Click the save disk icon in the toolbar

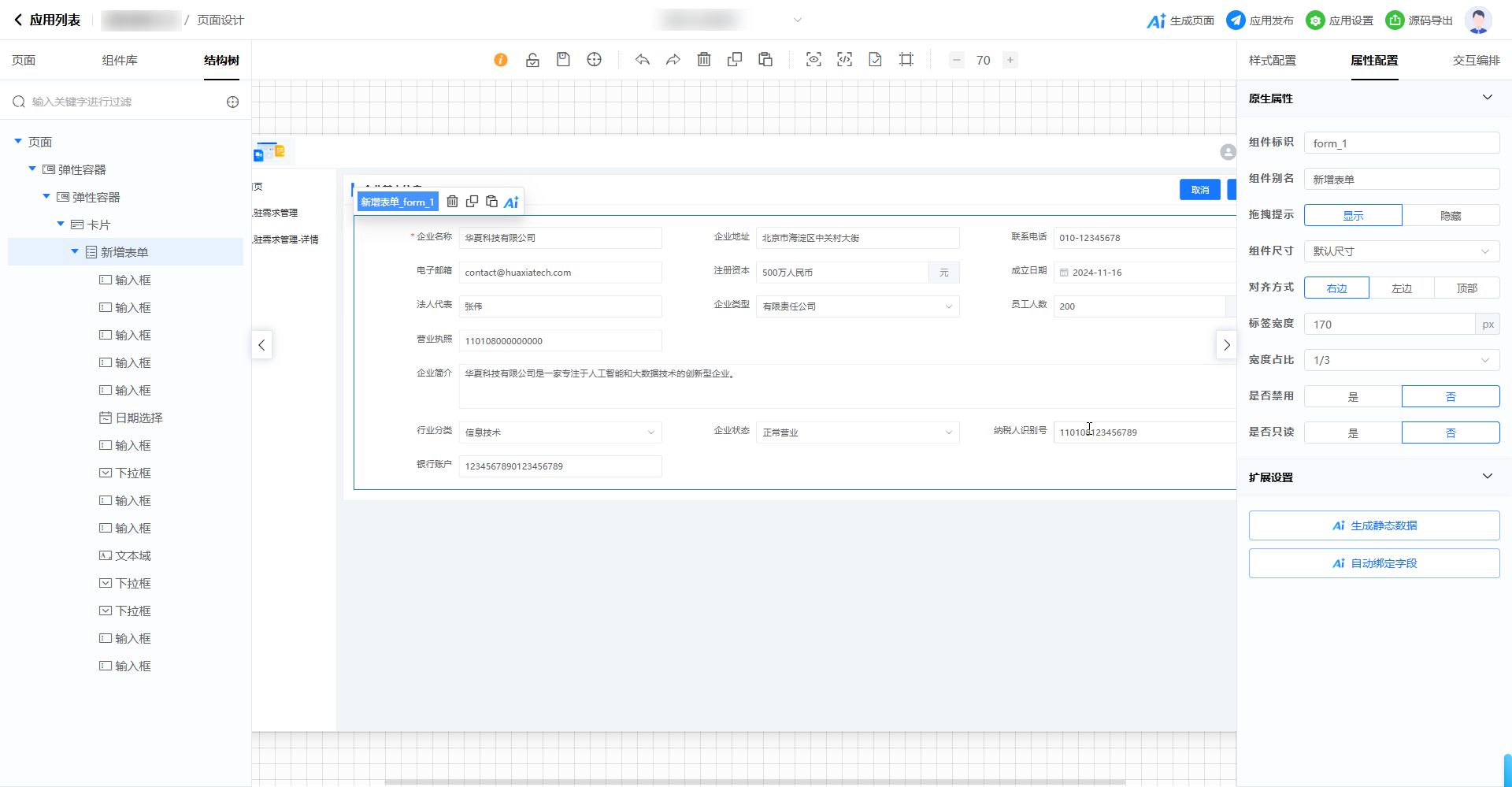563,60
